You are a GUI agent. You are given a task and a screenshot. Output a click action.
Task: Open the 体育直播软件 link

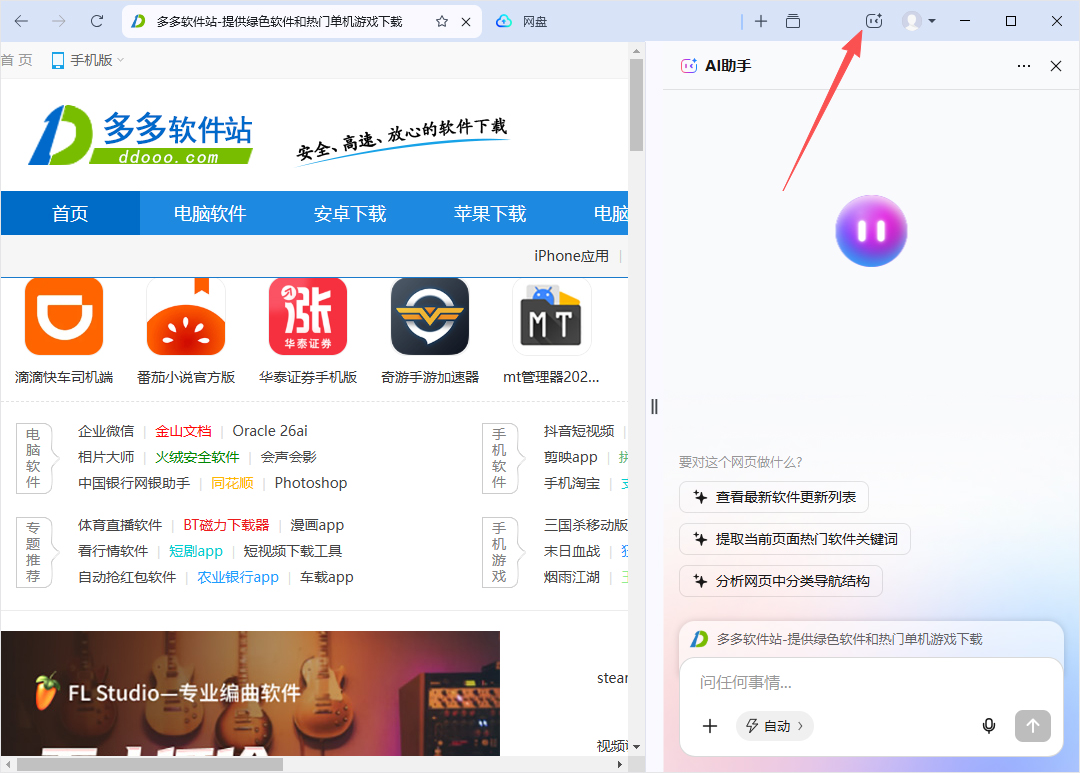pyautogui.click(x=120, y=525)
